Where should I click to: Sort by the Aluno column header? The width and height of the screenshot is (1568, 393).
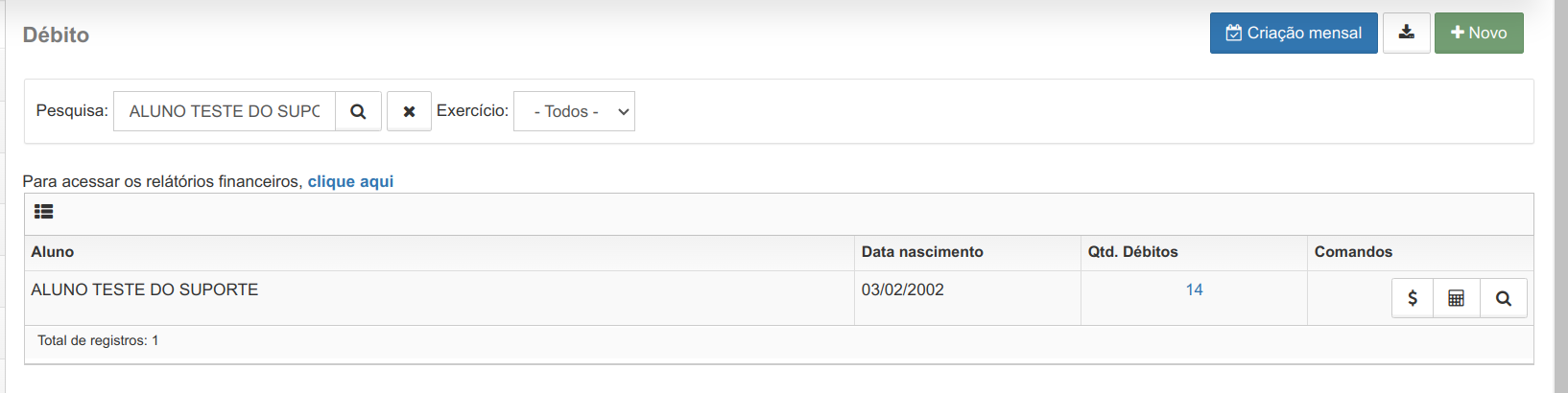point(53,251)
